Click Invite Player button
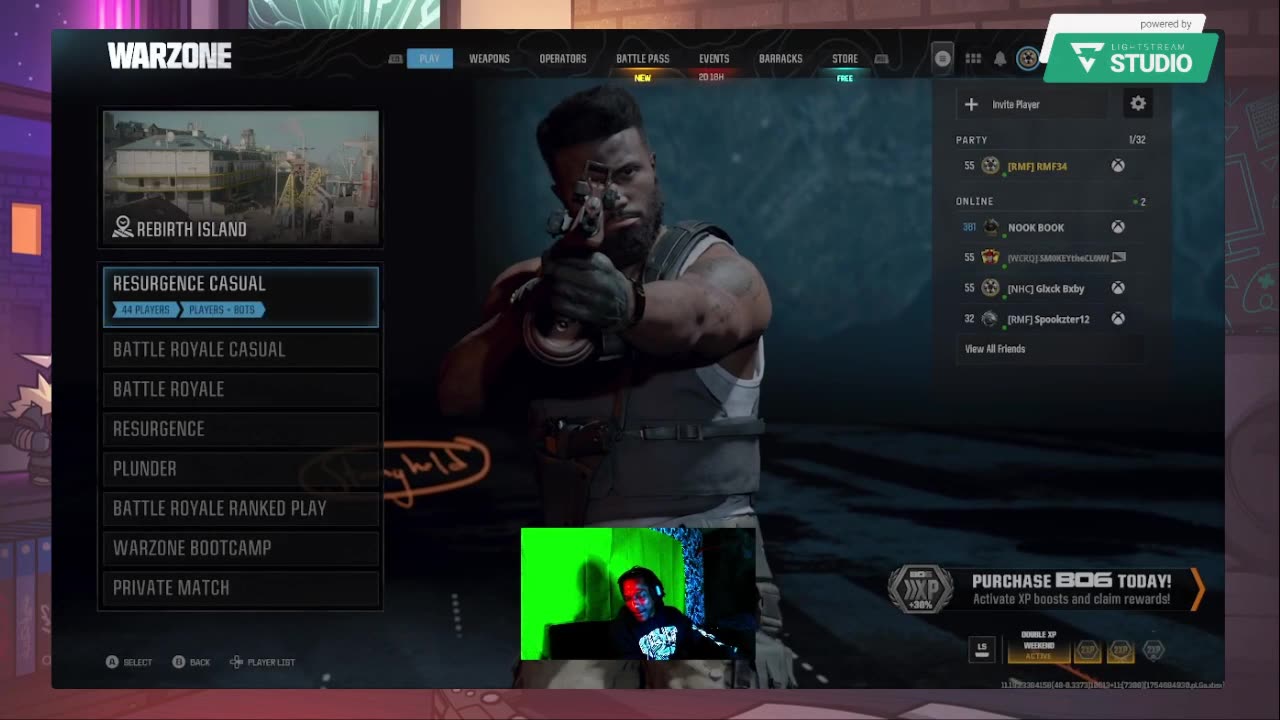Screen dimensions: 1280x720 click(x=1032, y=104)
